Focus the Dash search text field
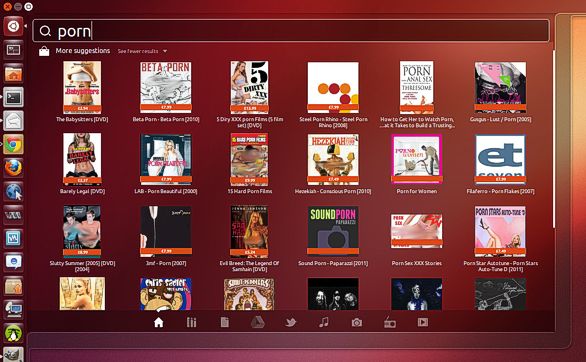The height and width of the screenshot is (362, 586). [291, 31]
